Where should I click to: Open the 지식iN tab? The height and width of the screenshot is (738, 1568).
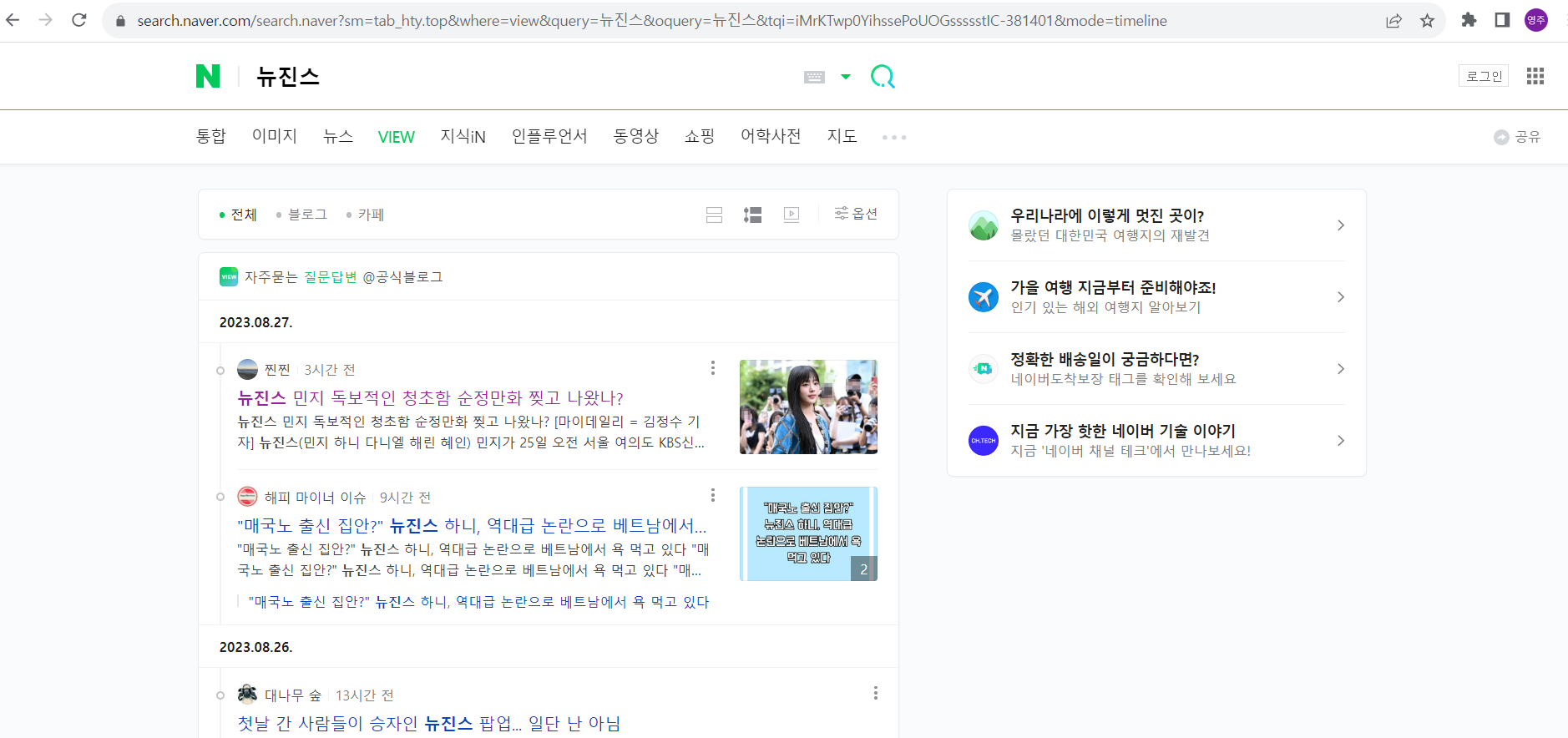463,136
